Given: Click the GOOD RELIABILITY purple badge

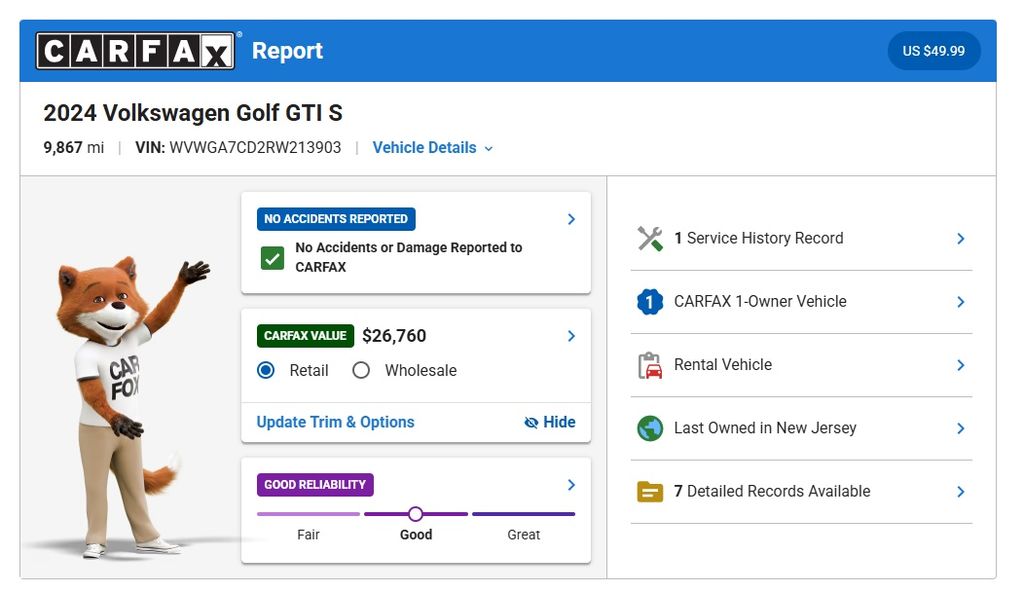Looking at the screenshot, I should (x=315, y=485).
